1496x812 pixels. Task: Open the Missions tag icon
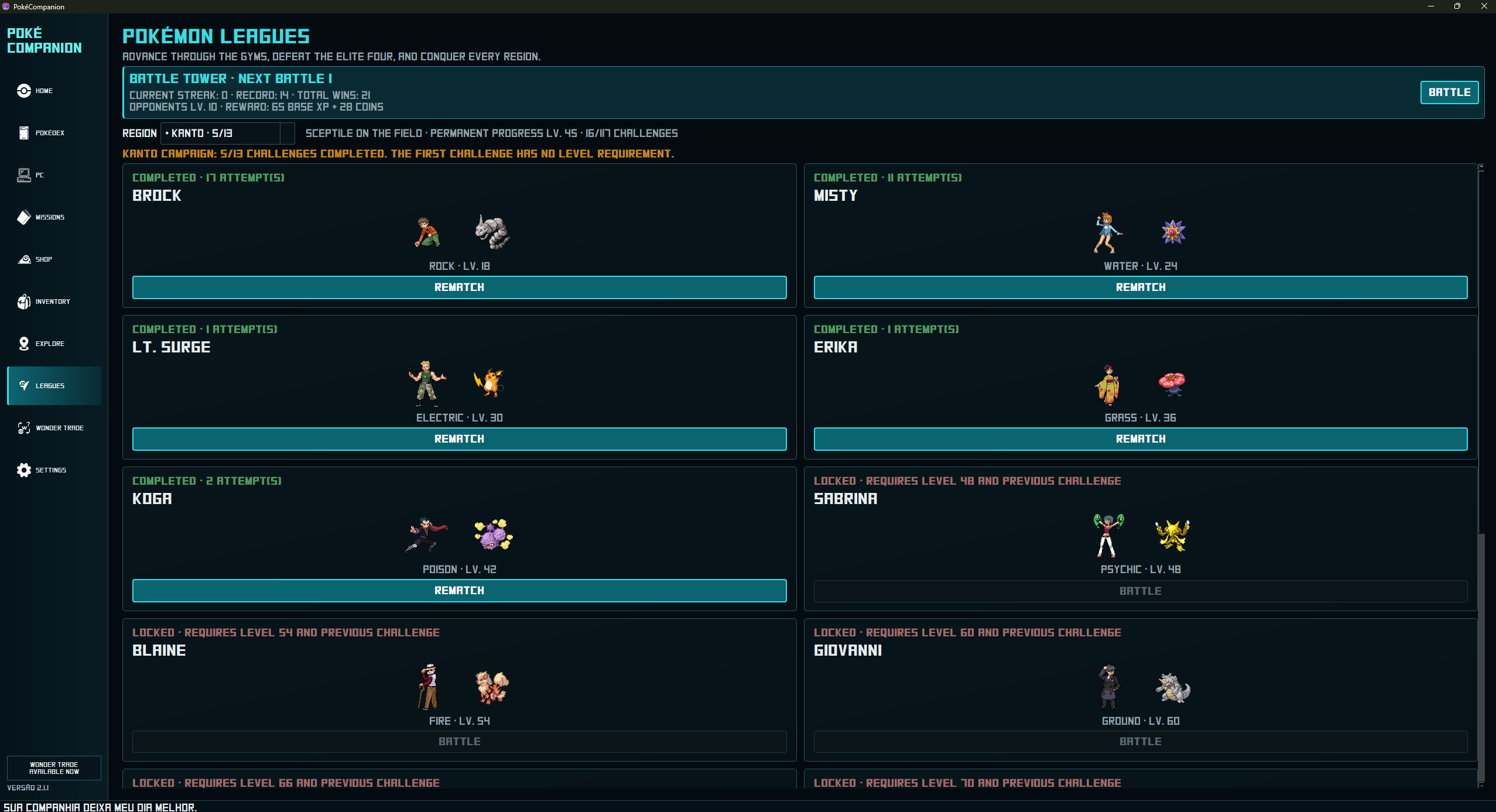pos(24,217)
